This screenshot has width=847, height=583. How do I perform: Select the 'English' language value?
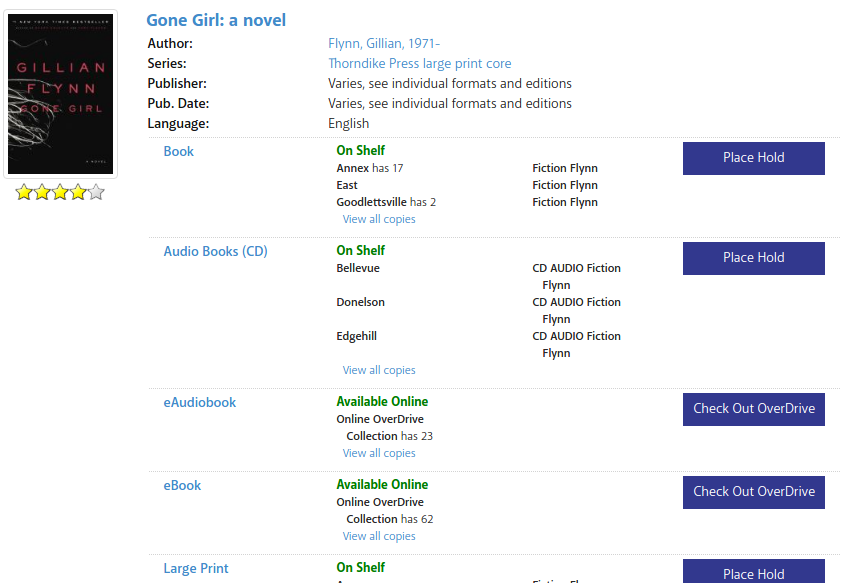pyautogui.click(x=348, y=123)
